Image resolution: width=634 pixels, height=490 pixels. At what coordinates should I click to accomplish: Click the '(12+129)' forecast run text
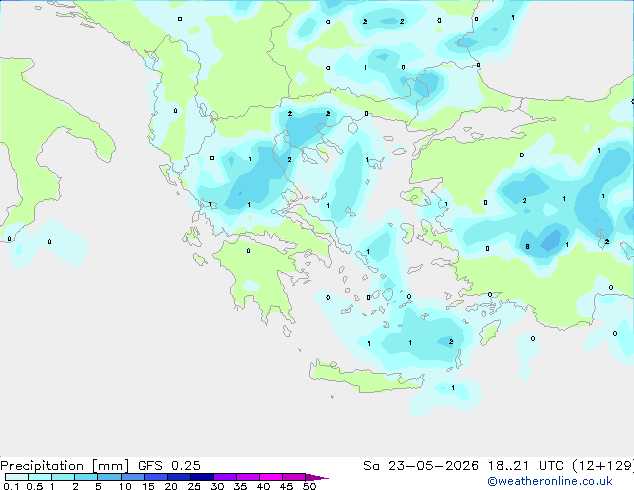[x=602, y=466]
